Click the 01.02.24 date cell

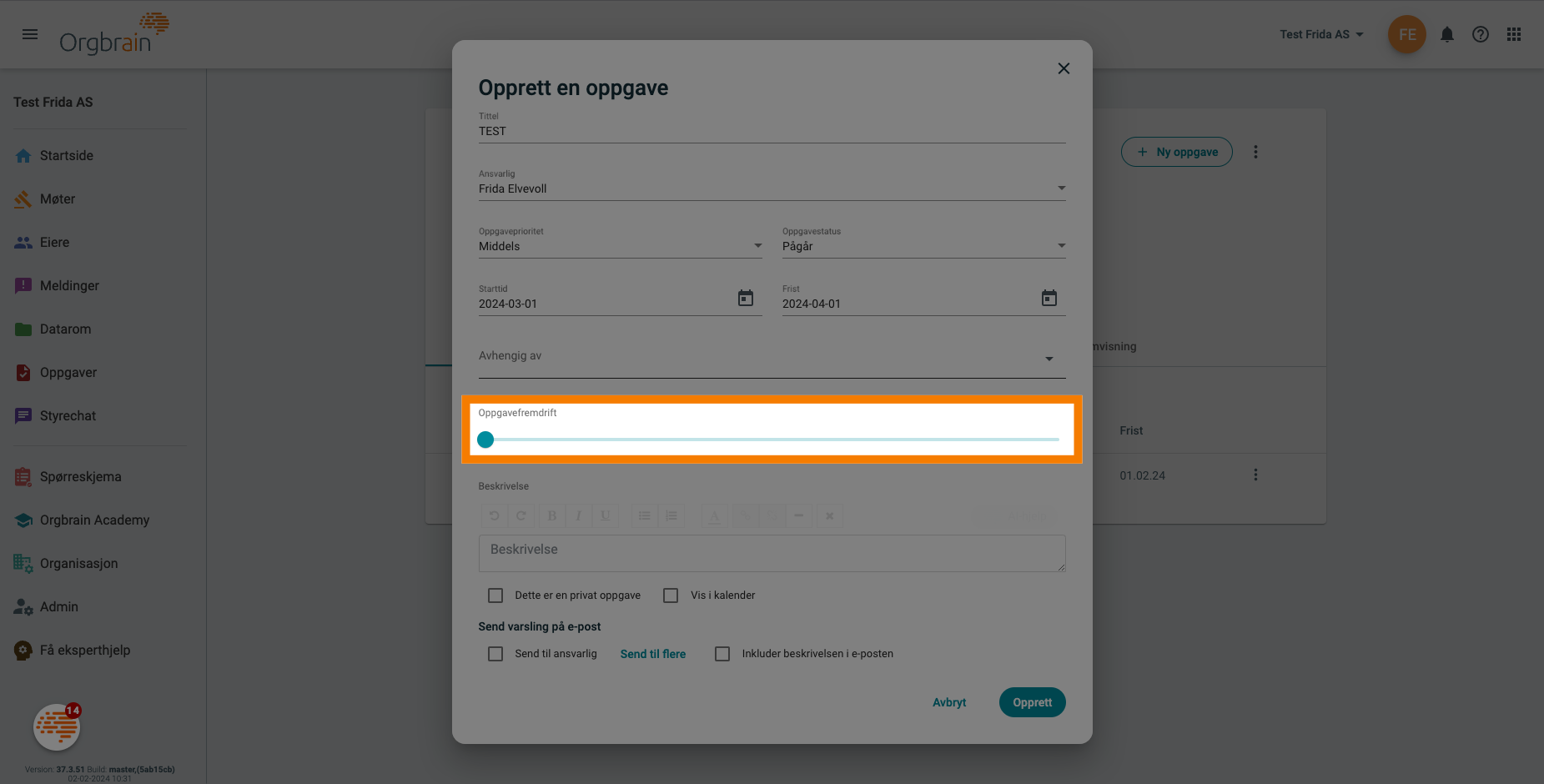tap(1142, 475)
